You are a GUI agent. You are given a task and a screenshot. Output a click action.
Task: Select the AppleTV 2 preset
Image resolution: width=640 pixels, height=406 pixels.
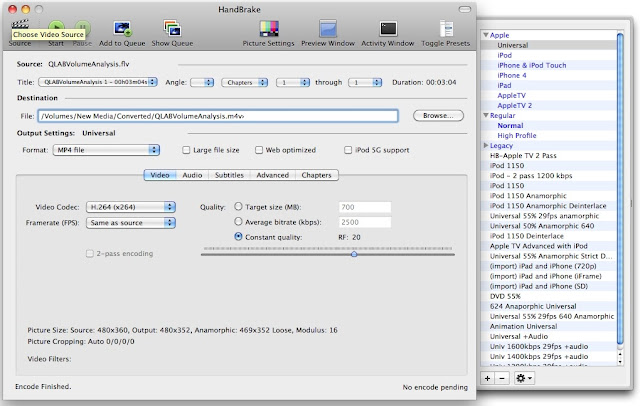pos(515,105)
